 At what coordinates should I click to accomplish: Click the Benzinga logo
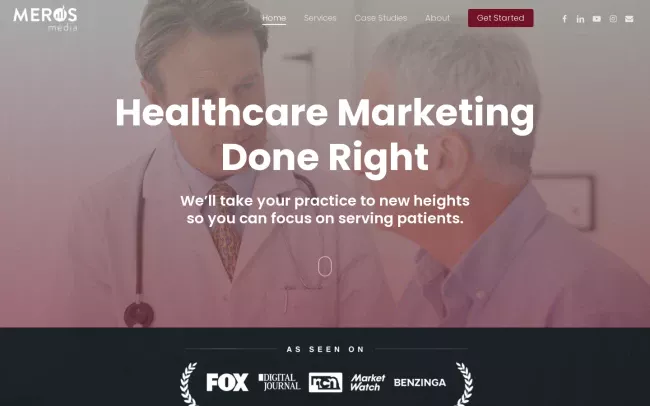point(420,382)
